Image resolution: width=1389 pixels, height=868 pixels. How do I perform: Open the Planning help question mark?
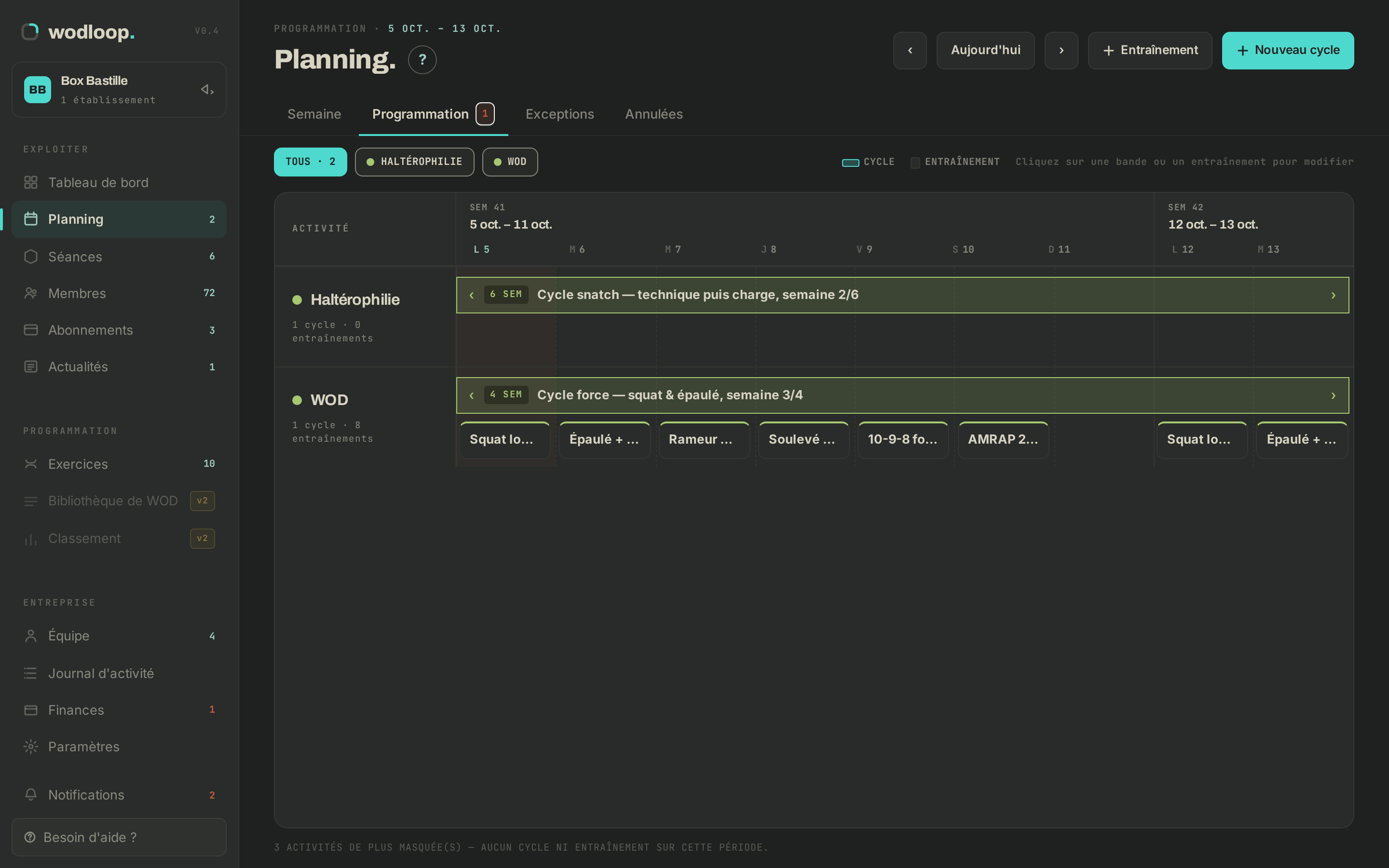click(x=422, y=60)
